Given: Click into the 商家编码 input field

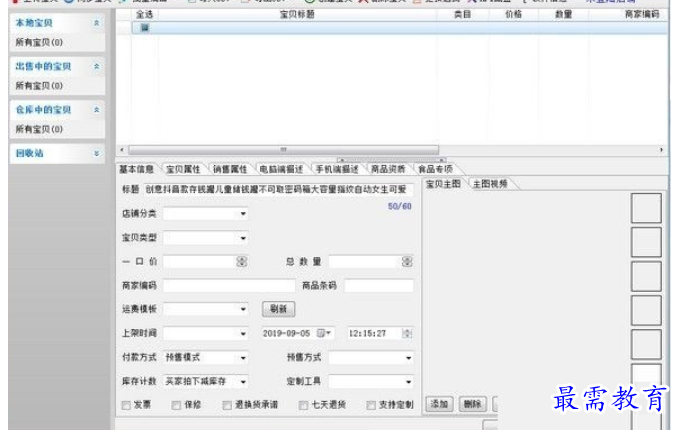Looking at the screenshot, I should tap(229, 285).
